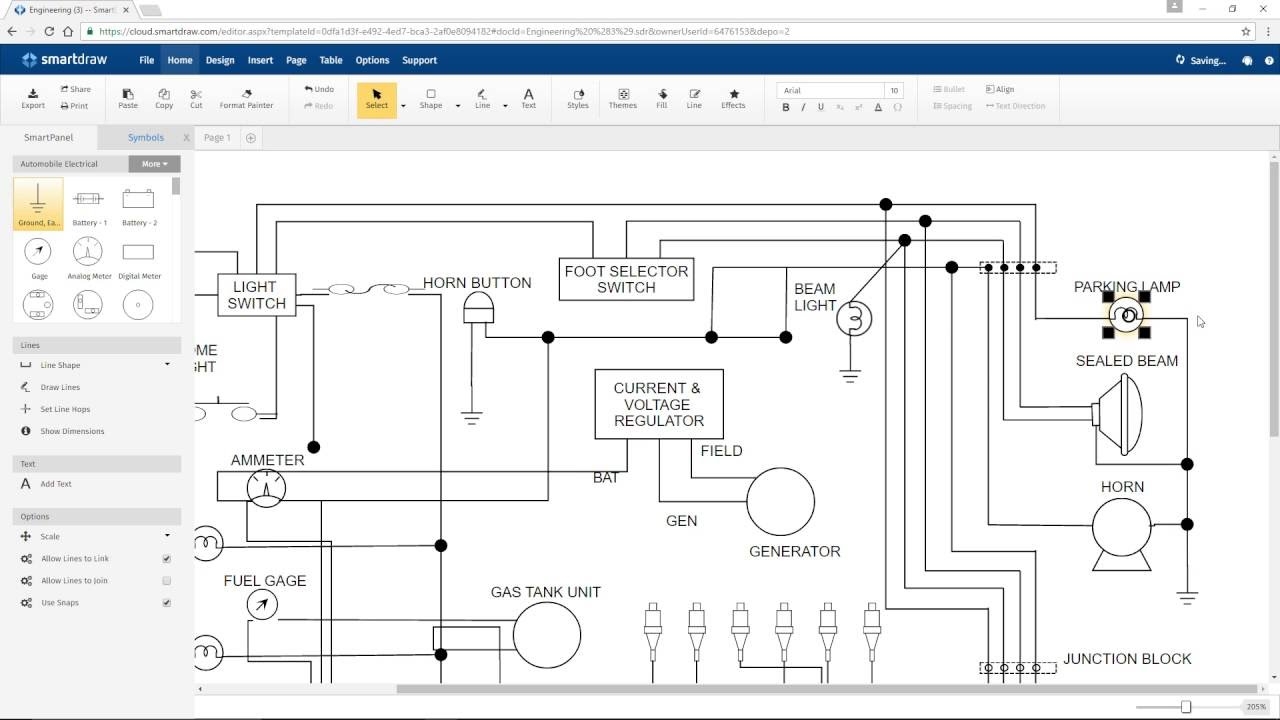The width and height of the screenshot is (1280, 720).
Task: Click the Draw Lines tool
Action: (x=60, y=387)
